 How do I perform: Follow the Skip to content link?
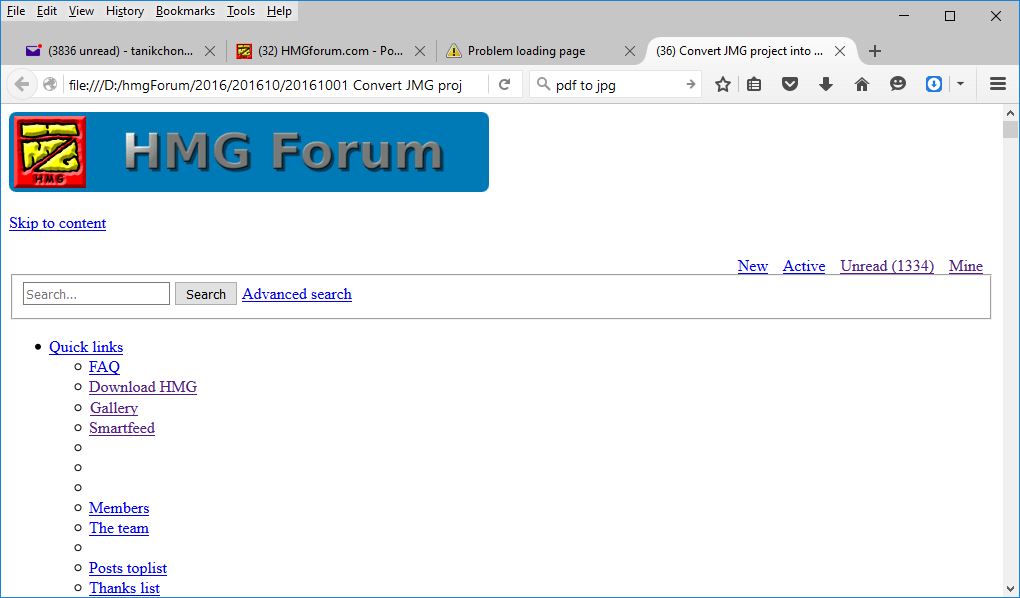[57, 223]
